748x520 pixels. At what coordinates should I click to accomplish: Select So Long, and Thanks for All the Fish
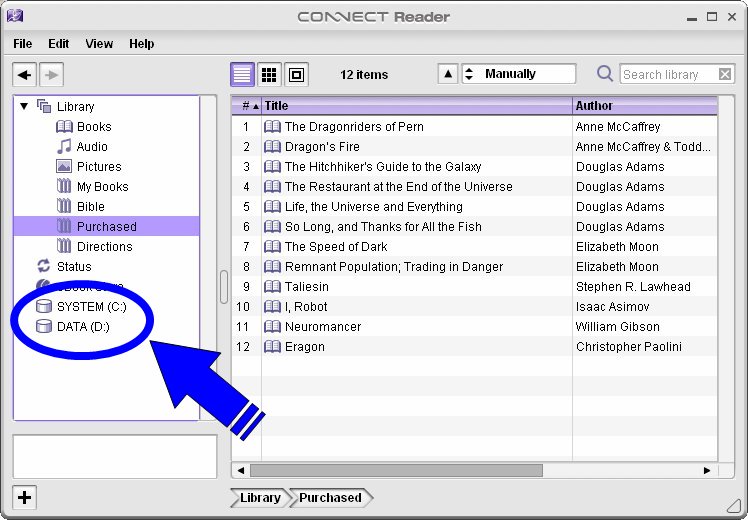click(x=475, y=227)
